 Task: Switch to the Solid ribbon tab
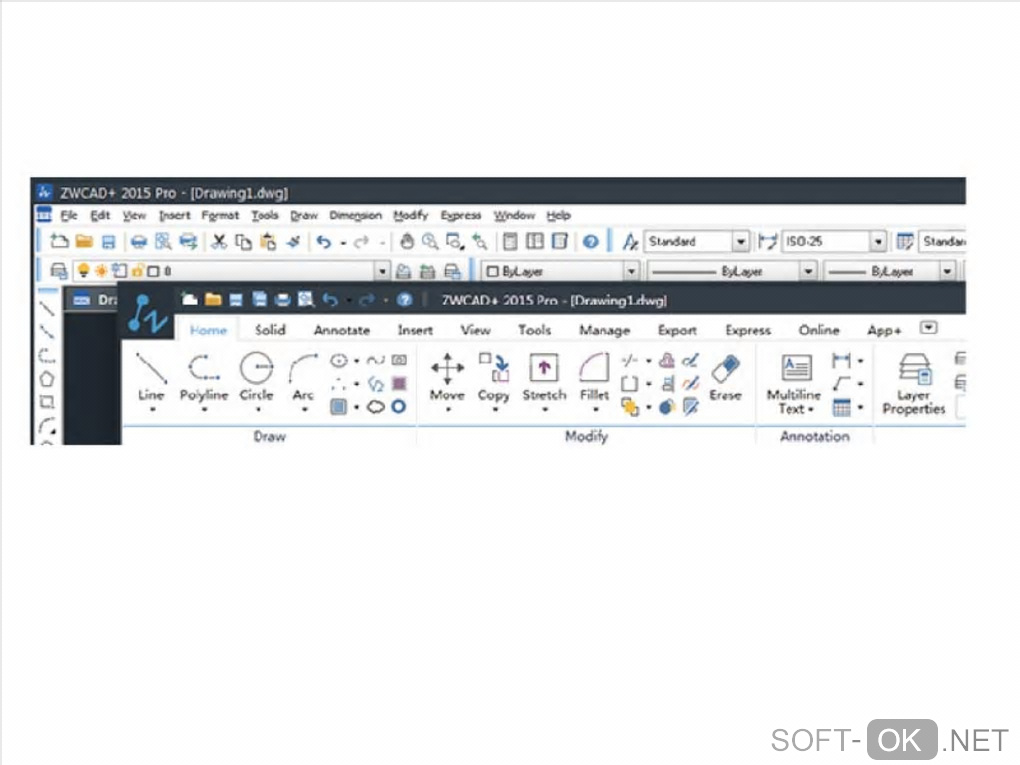[270, 330]
